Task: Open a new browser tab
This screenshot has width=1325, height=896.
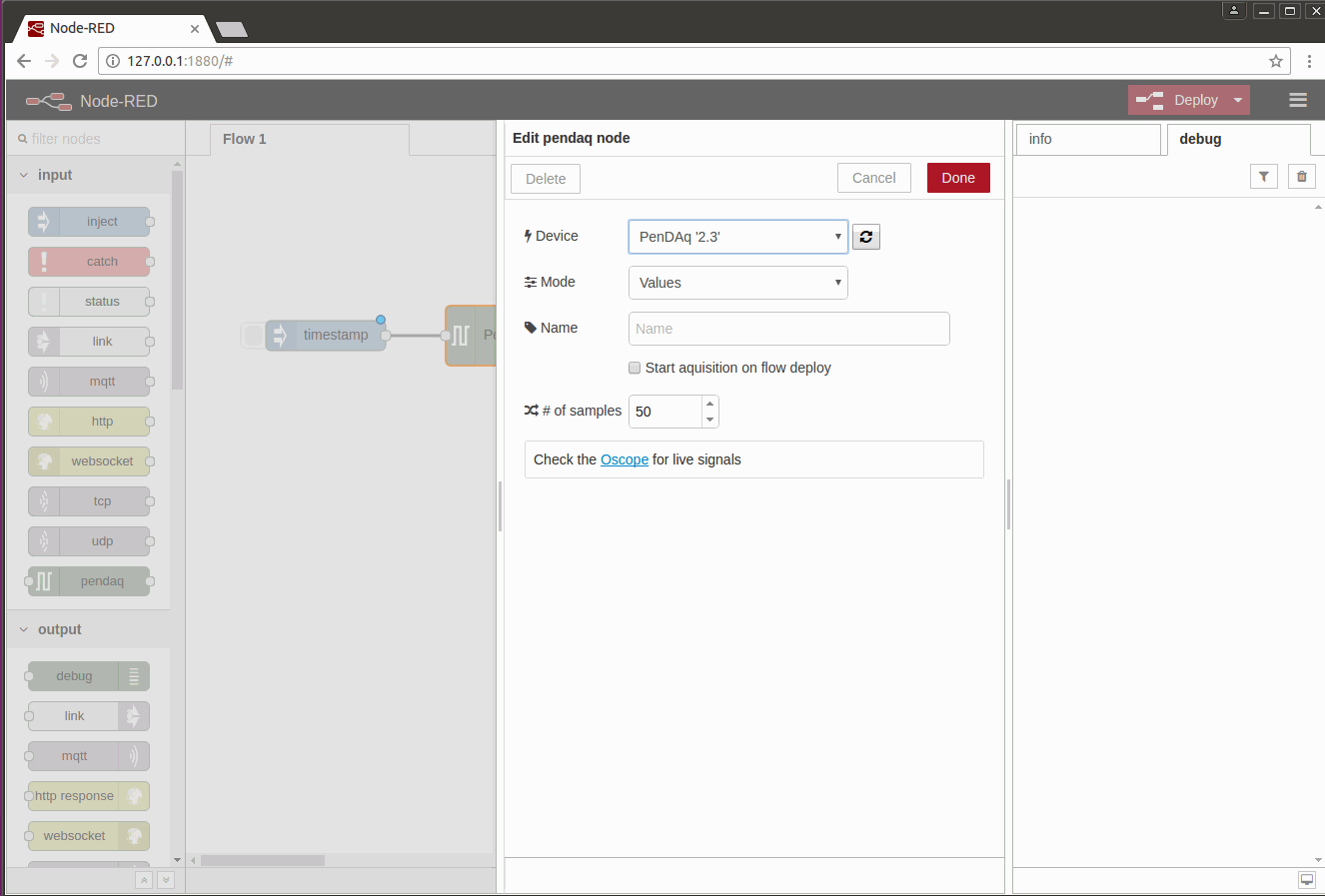Action: [x=232, y=29]
